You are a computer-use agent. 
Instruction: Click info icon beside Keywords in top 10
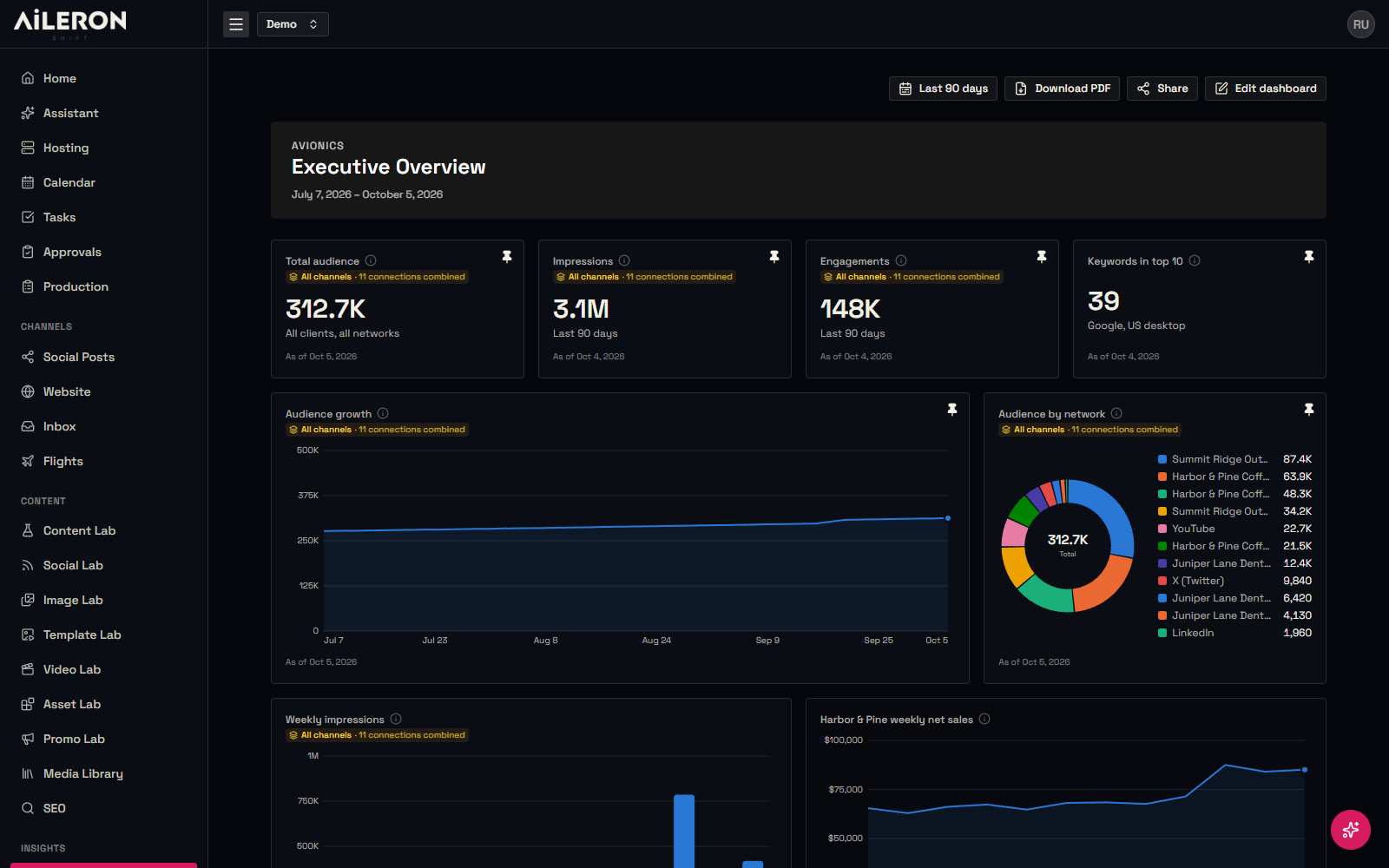[x=1195, y=260]
